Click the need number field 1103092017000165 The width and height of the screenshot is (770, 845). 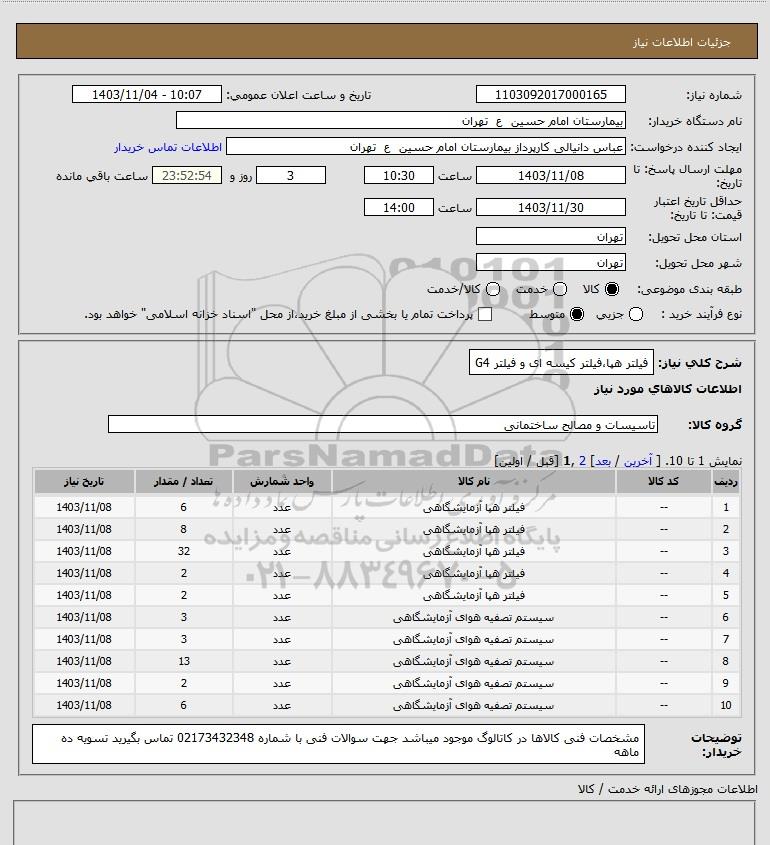coord(551,94)
